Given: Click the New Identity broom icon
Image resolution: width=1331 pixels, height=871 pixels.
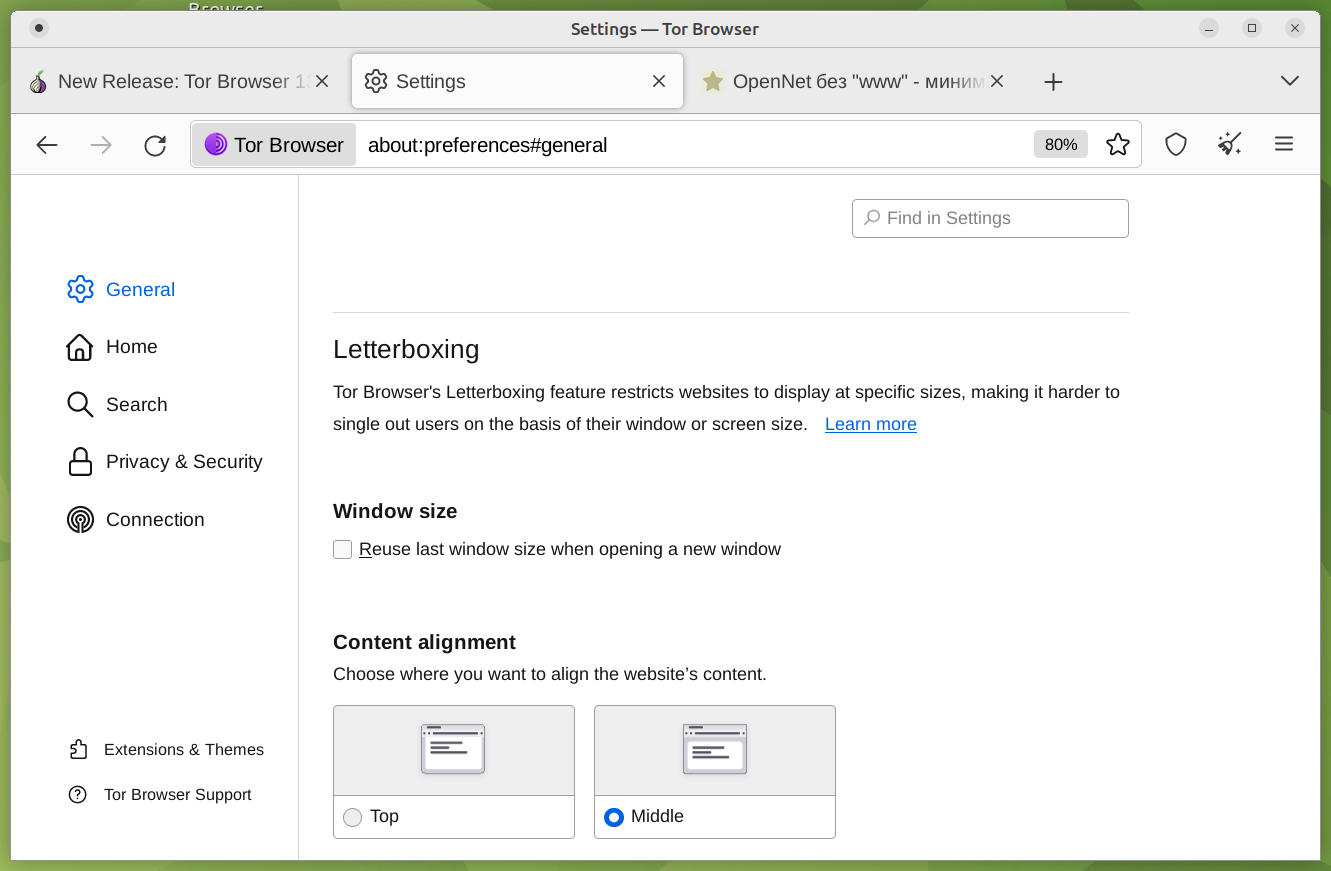Looking at the screenshot, I should point(1229,145).
